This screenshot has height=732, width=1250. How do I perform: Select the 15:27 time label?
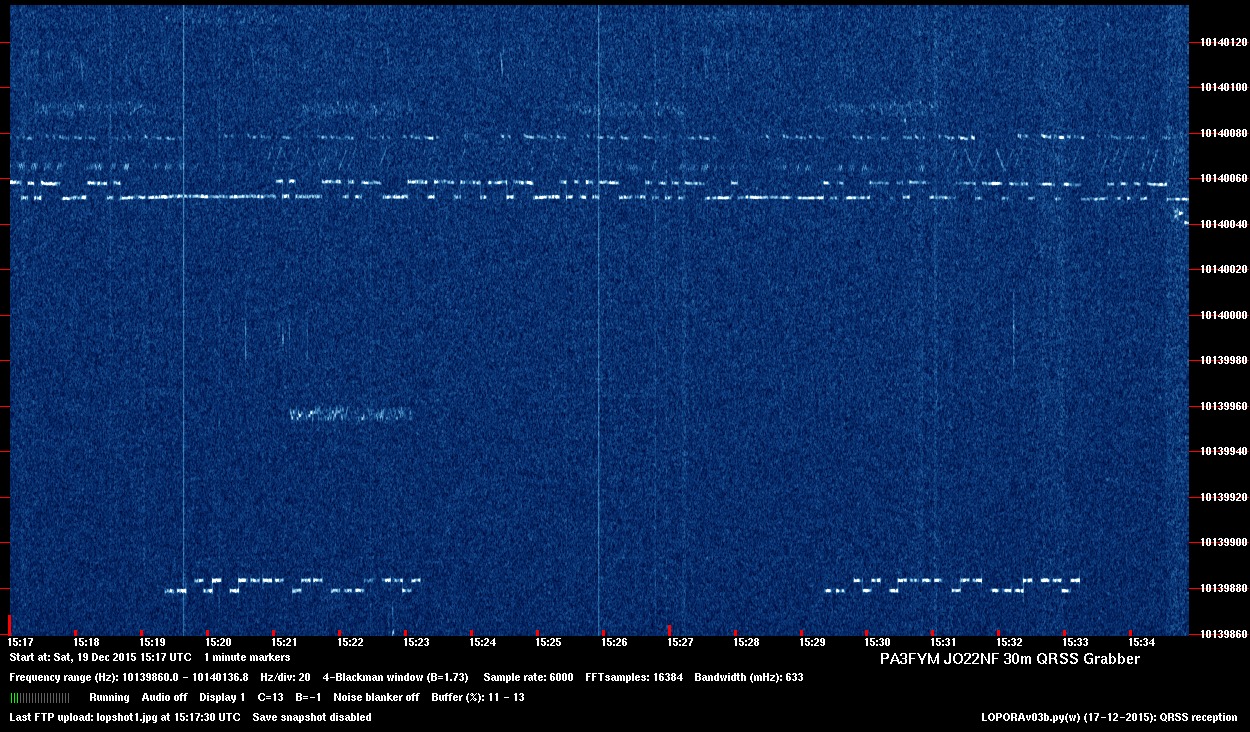coord(680,642)
